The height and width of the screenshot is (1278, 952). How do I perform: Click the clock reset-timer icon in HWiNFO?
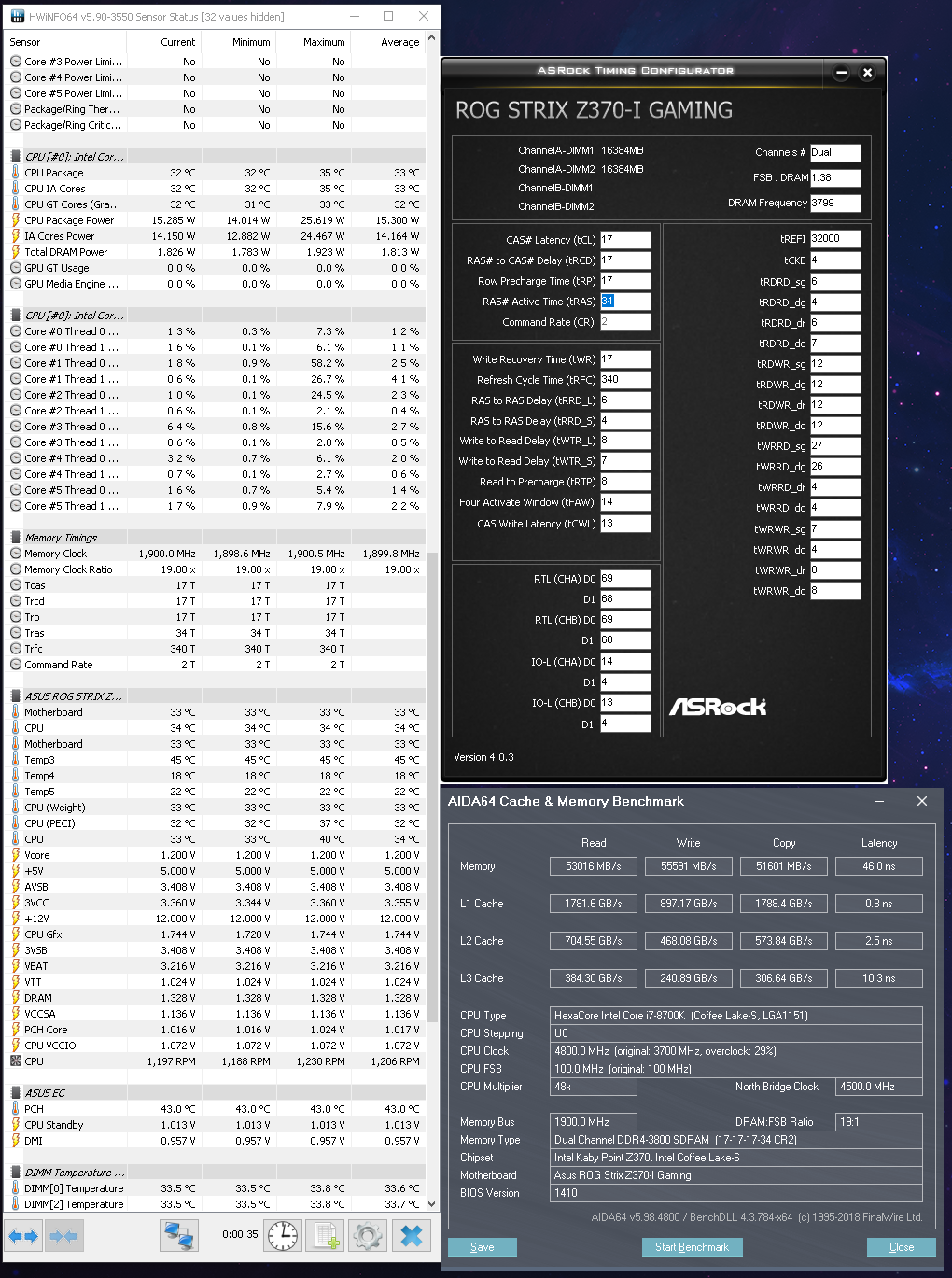tap(283, 1236)
